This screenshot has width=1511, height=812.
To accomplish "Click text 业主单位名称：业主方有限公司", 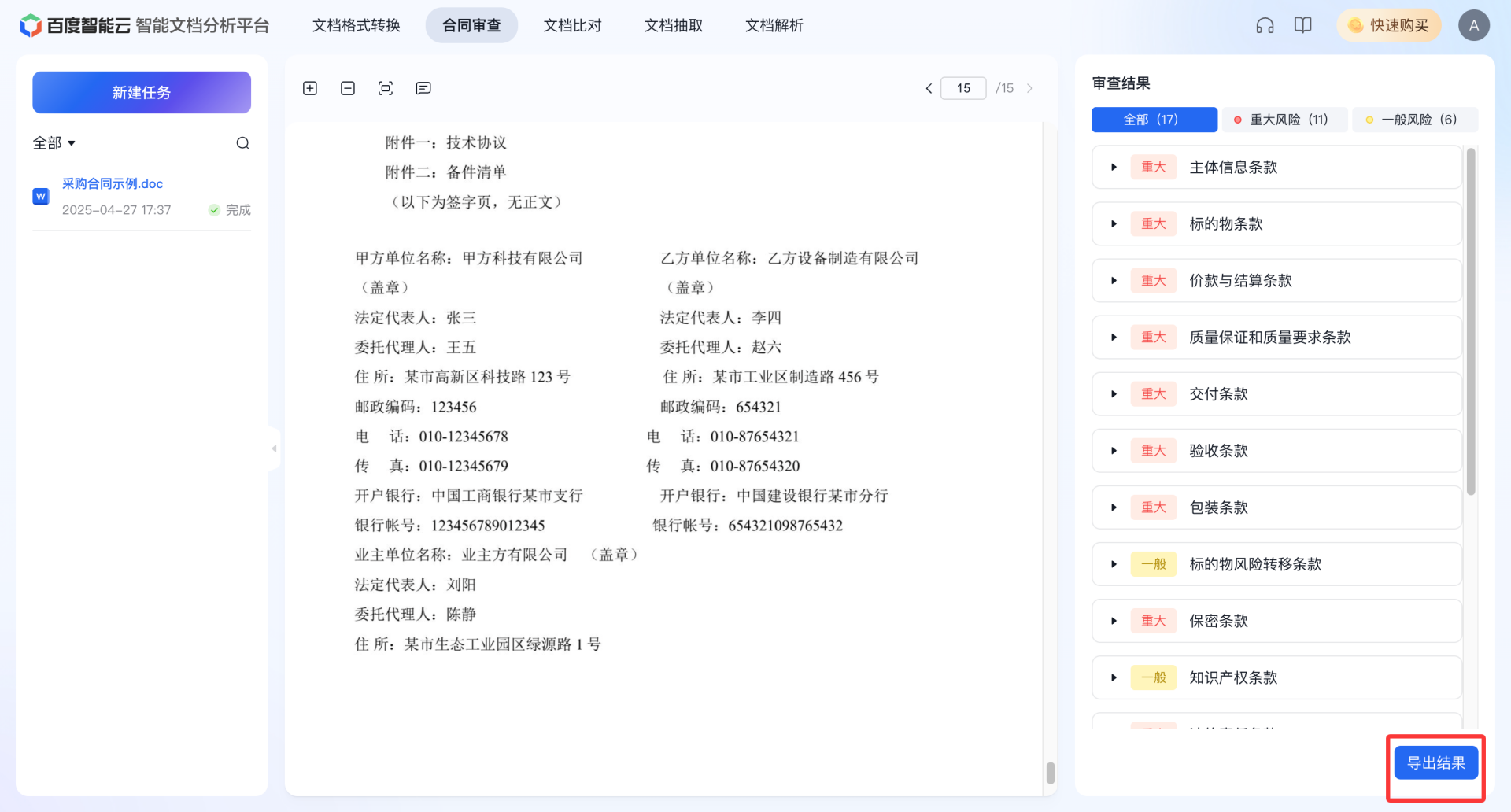I will point(461,555).
